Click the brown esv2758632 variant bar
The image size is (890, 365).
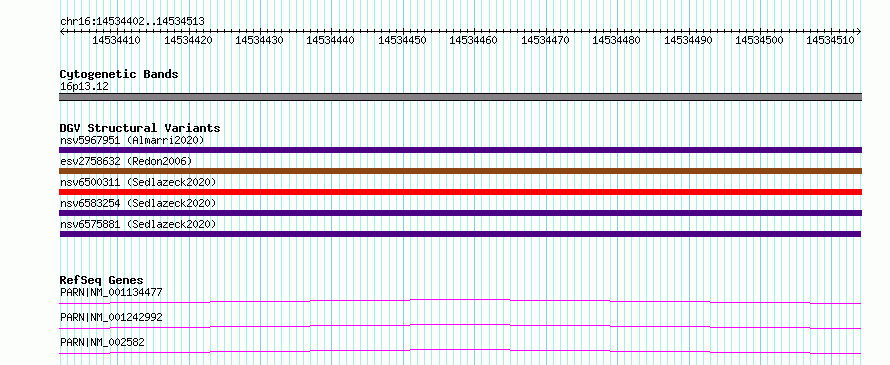pyautogui.click(x=460, y=171)
